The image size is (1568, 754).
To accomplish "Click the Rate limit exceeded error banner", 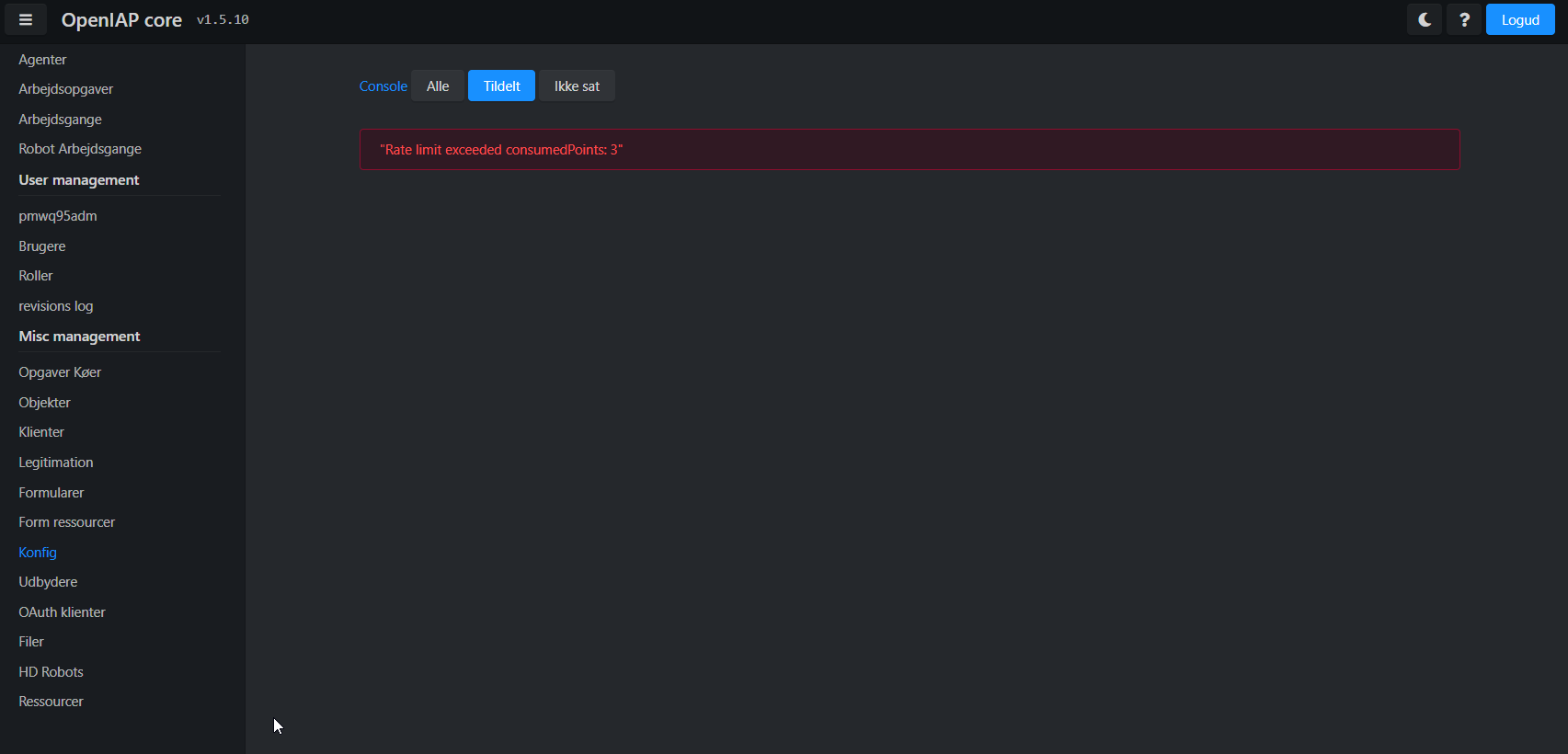I will point(909,150).
